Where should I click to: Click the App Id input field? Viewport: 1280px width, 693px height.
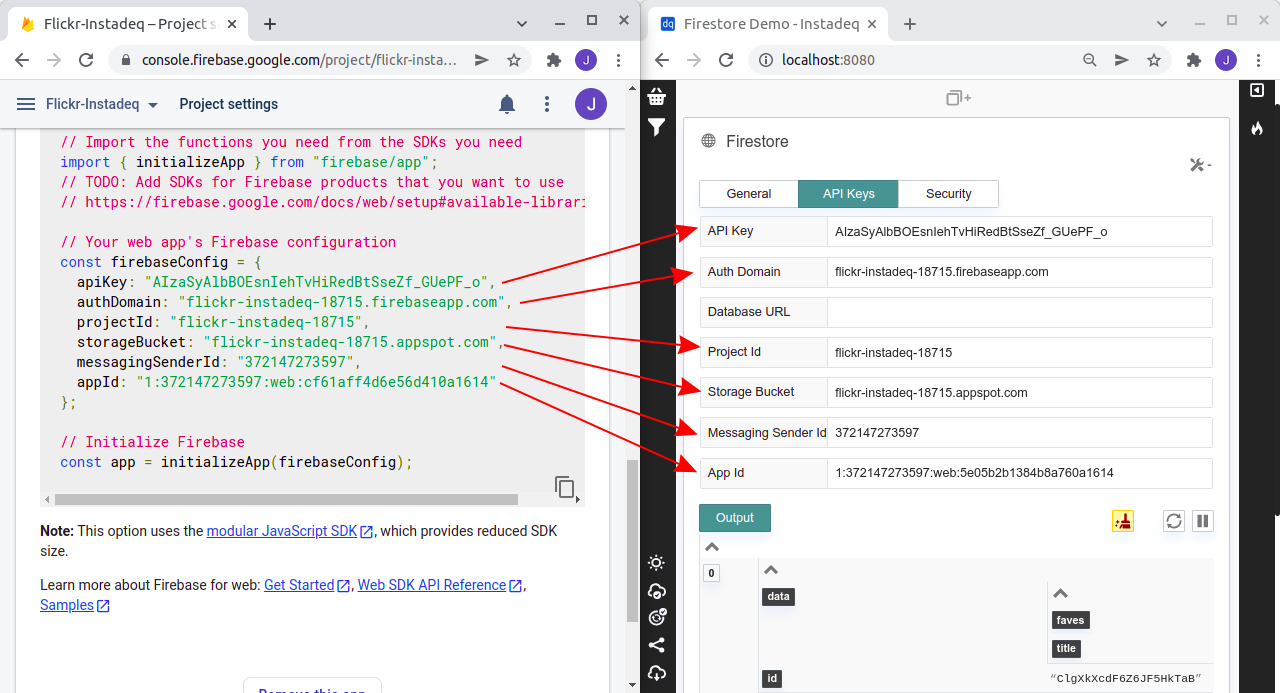point(1020,473)
